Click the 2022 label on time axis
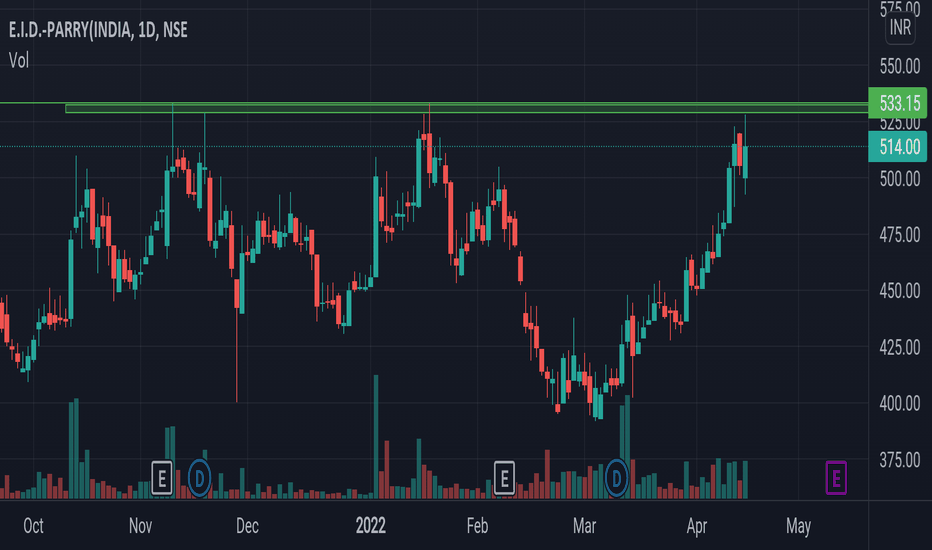This screenshot has height=550, width=932. coord(370,526)
